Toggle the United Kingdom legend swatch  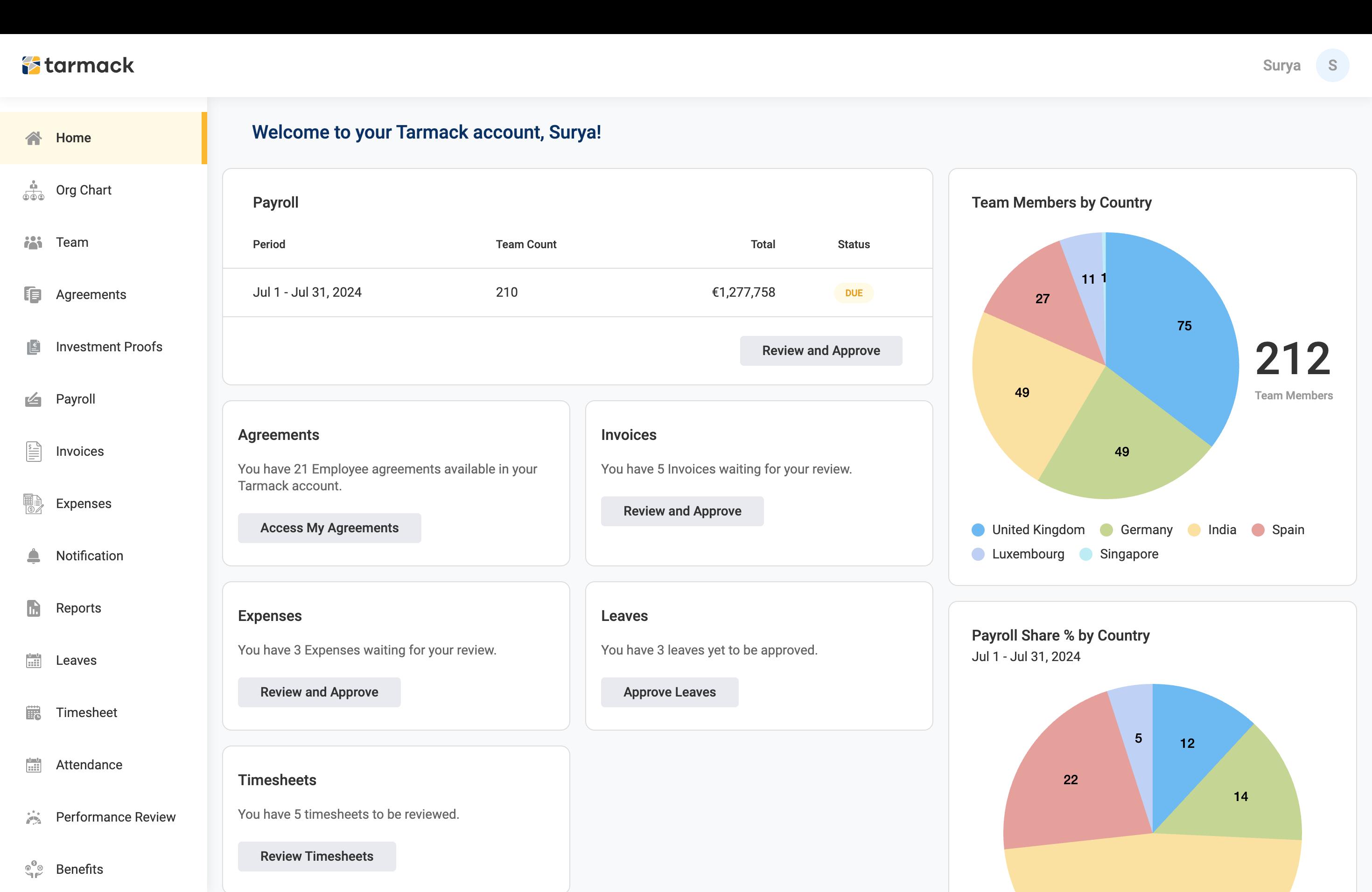click(978, 530)
